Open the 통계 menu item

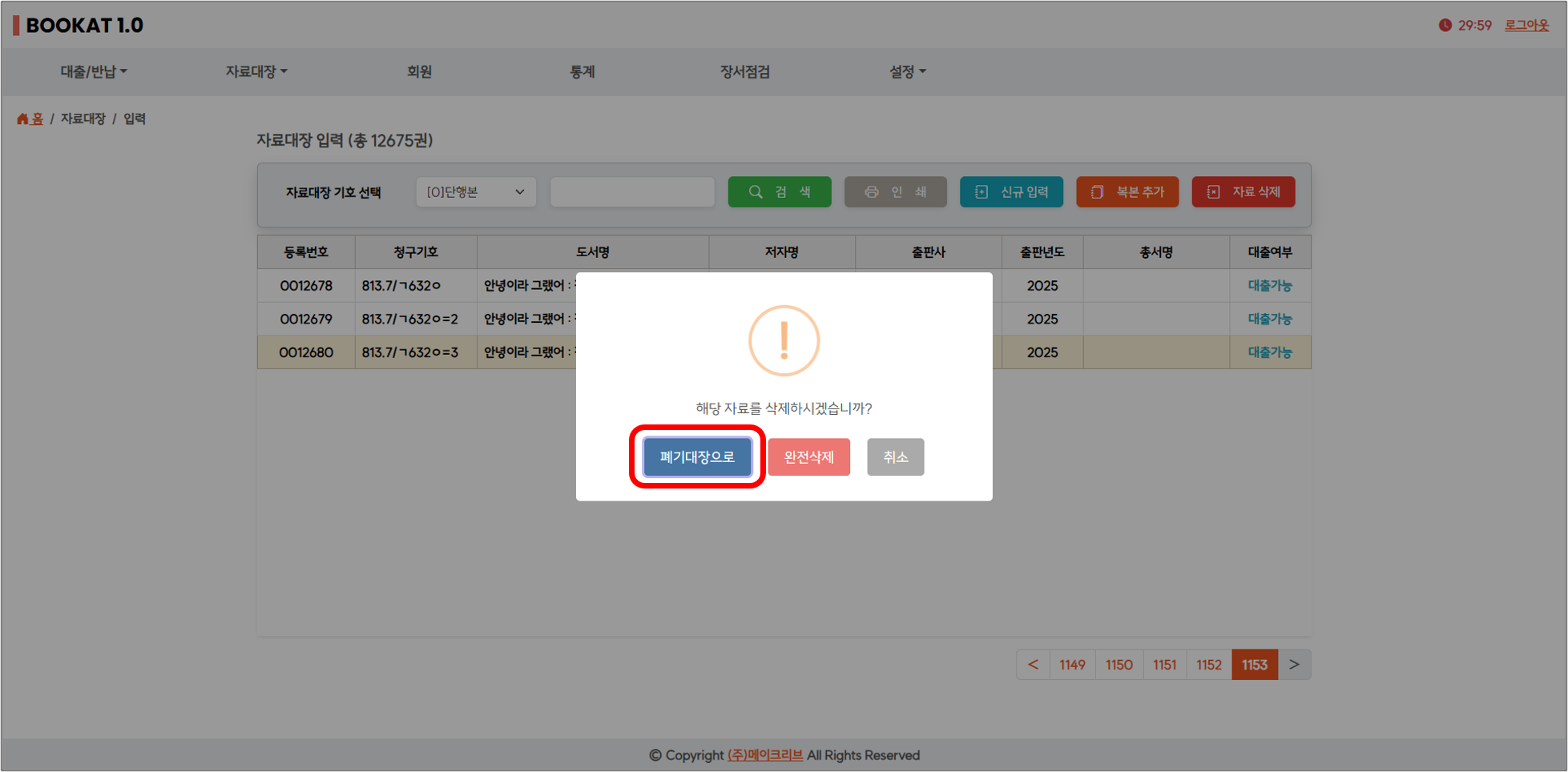tap(582, 71)
